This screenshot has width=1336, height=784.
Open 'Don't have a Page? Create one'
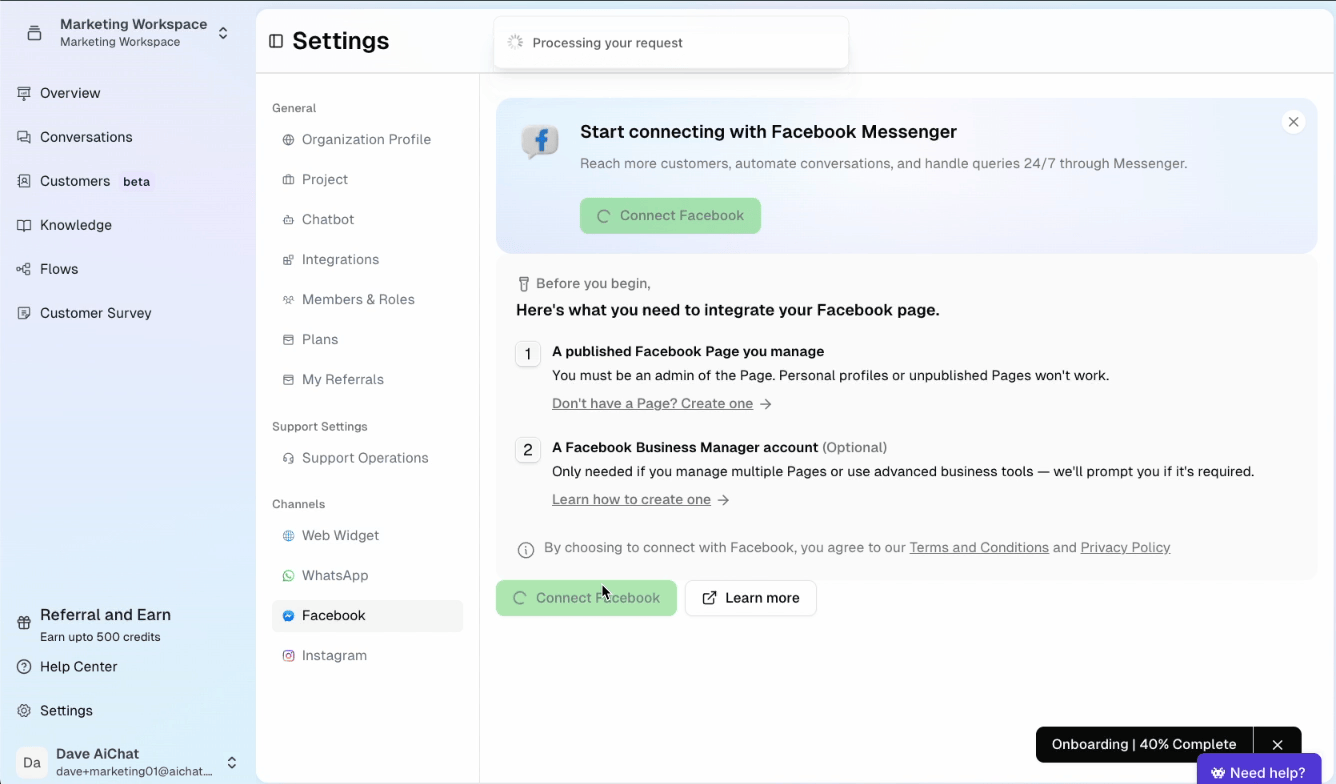coord(652,403)
